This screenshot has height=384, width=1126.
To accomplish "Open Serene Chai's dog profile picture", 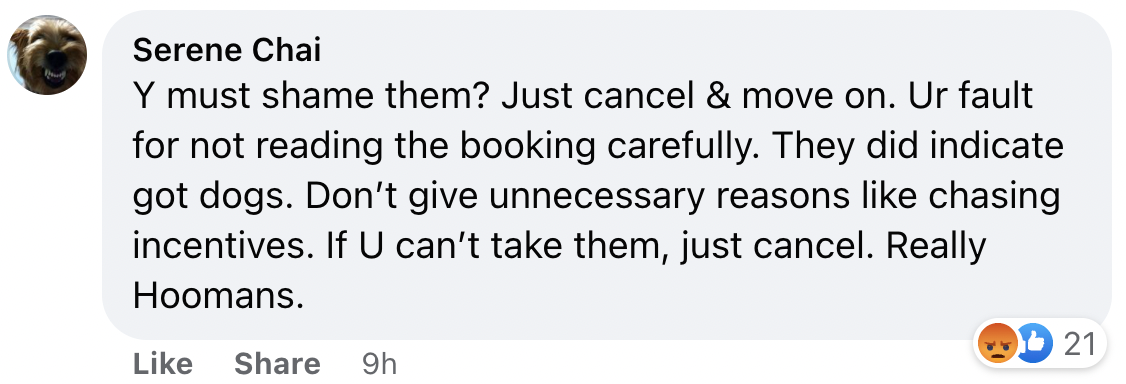I will point(47,55).
